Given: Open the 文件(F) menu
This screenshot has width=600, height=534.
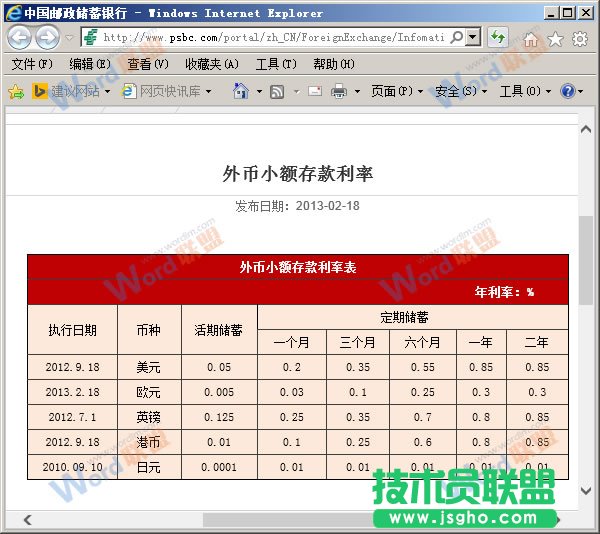Looking at the screenshot, I should [x=32, y=64].
